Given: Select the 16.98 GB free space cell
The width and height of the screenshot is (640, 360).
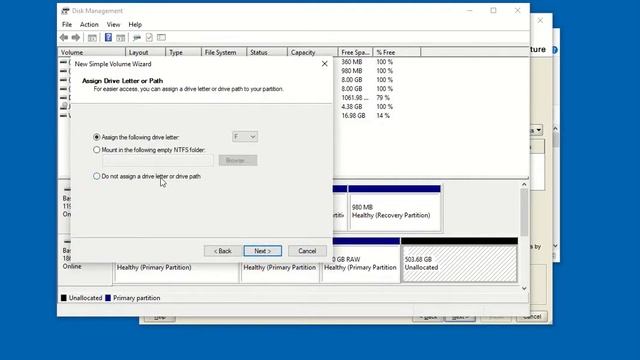Looking at the screenshot, I should (353, 116).
